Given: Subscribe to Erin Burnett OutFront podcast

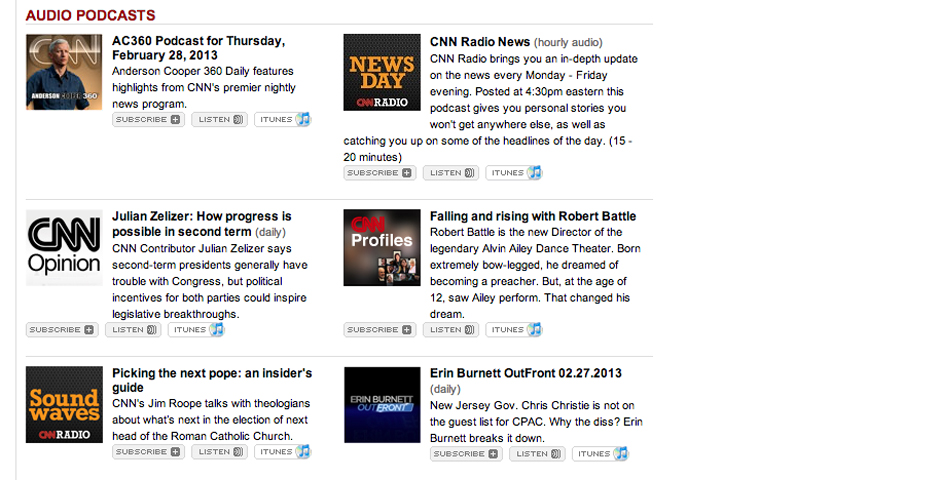Looking at the screenshot, I should 466,454.
